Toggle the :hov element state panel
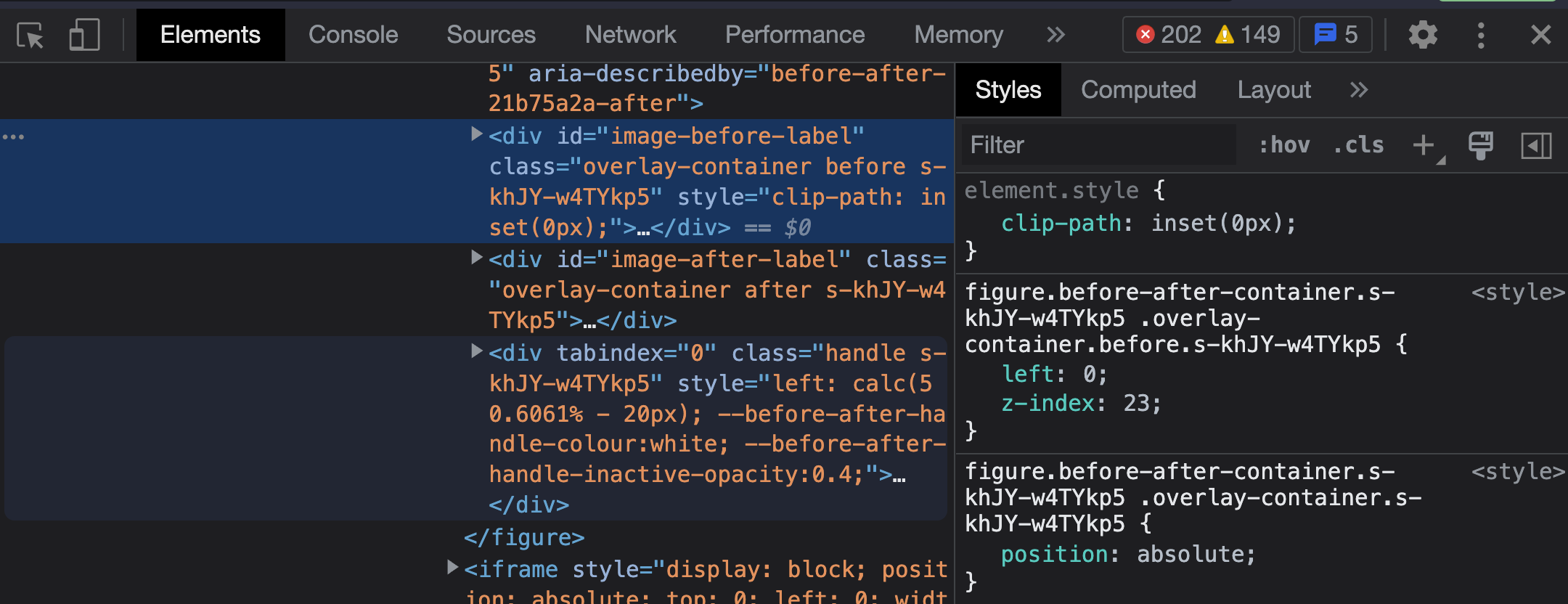Image resolution: width=1568 pixels, height=604 pixels. (1284, 145)
